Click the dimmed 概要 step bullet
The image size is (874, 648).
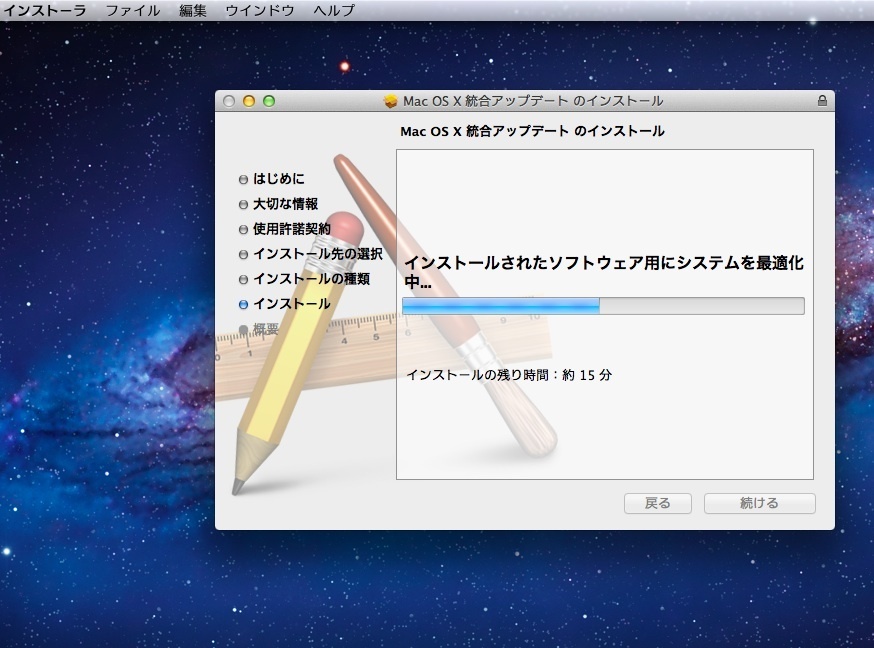tap(243, 329)
